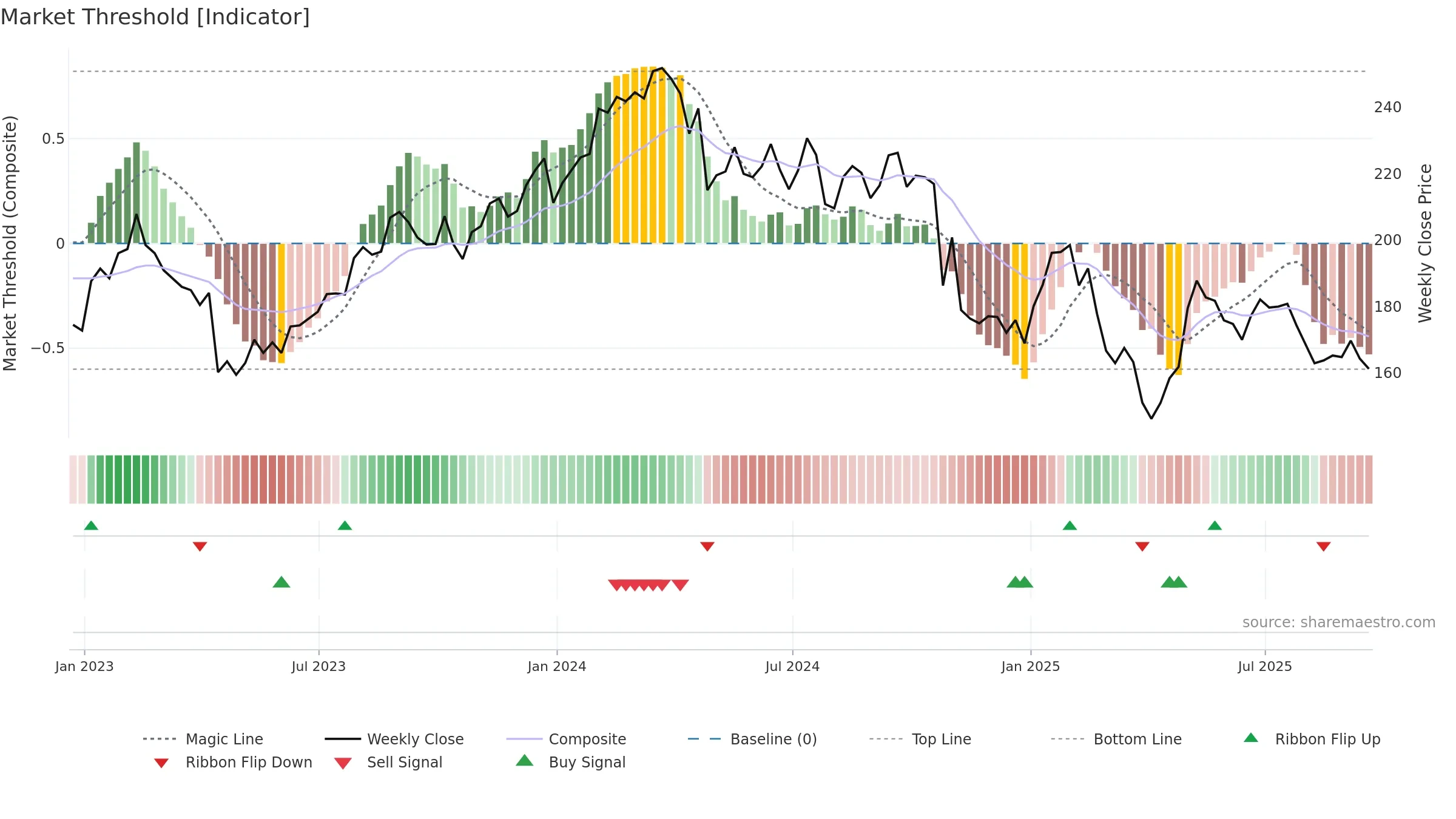Toggle the Weekly Close legend entry
This screenshot has height=819, width=1456.
point(394,739)
